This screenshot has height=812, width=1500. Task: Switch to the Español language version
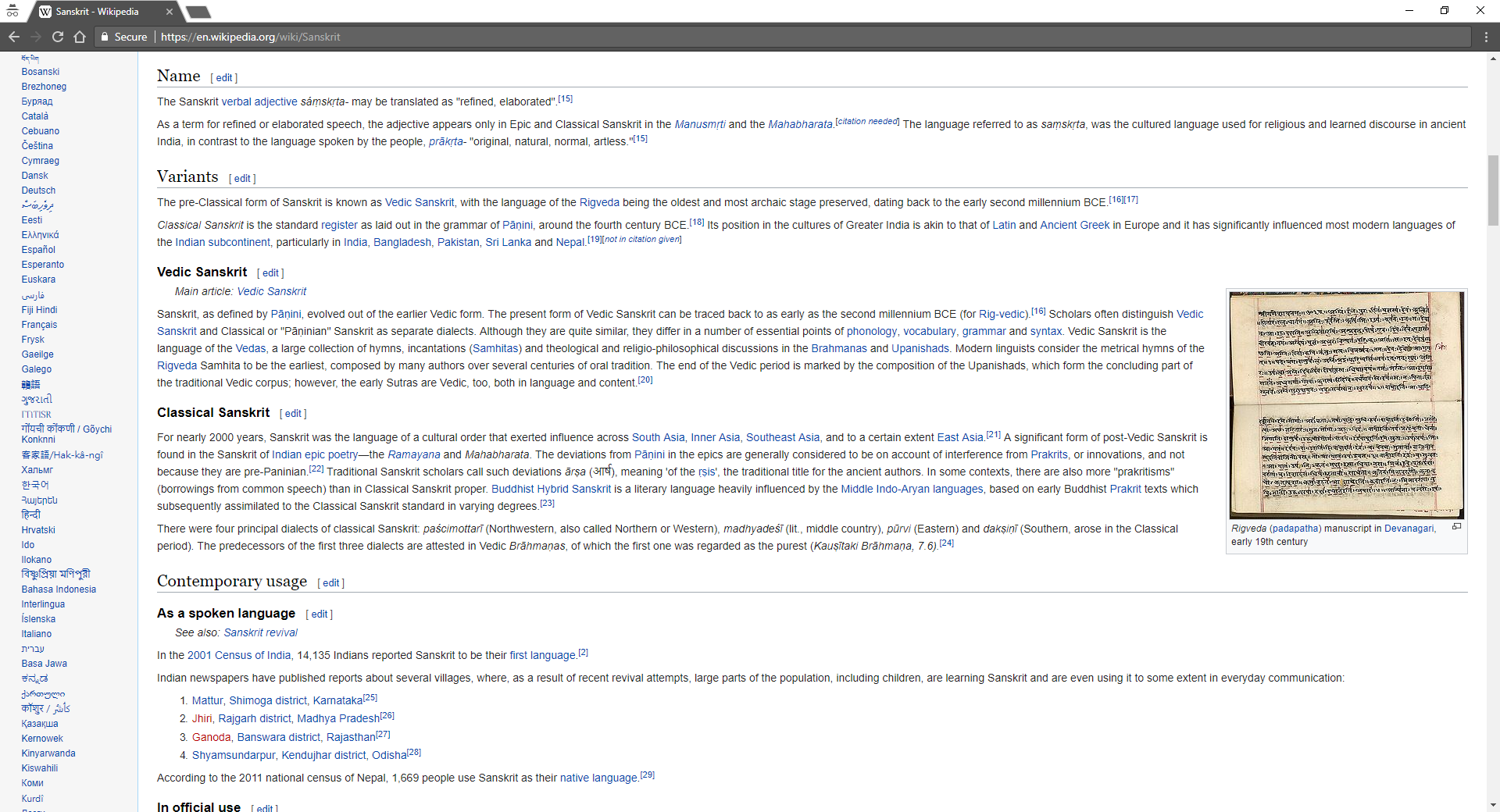(x=38, y=250)
